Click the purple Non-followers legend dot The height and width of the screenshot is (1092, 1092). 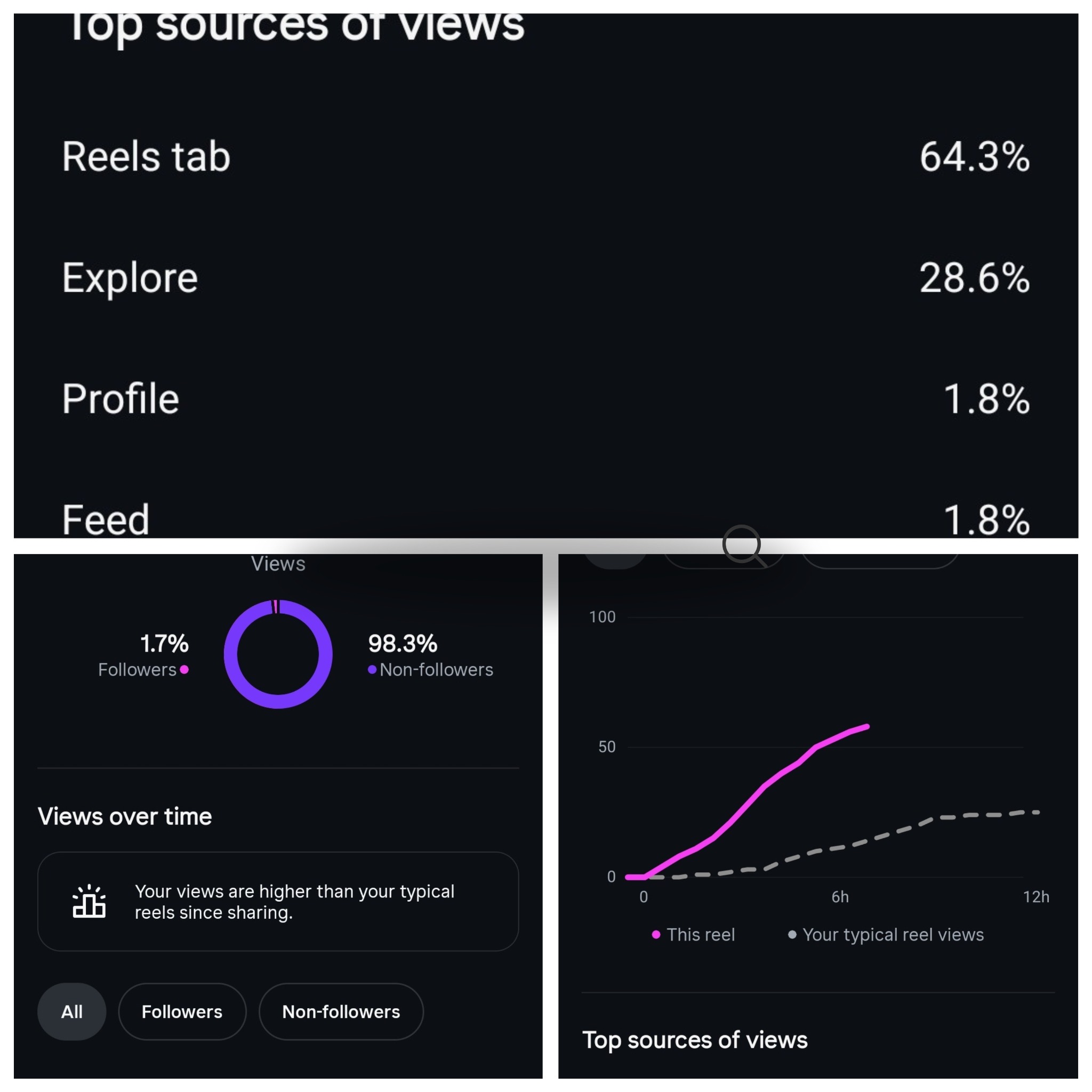coord(372,670)
